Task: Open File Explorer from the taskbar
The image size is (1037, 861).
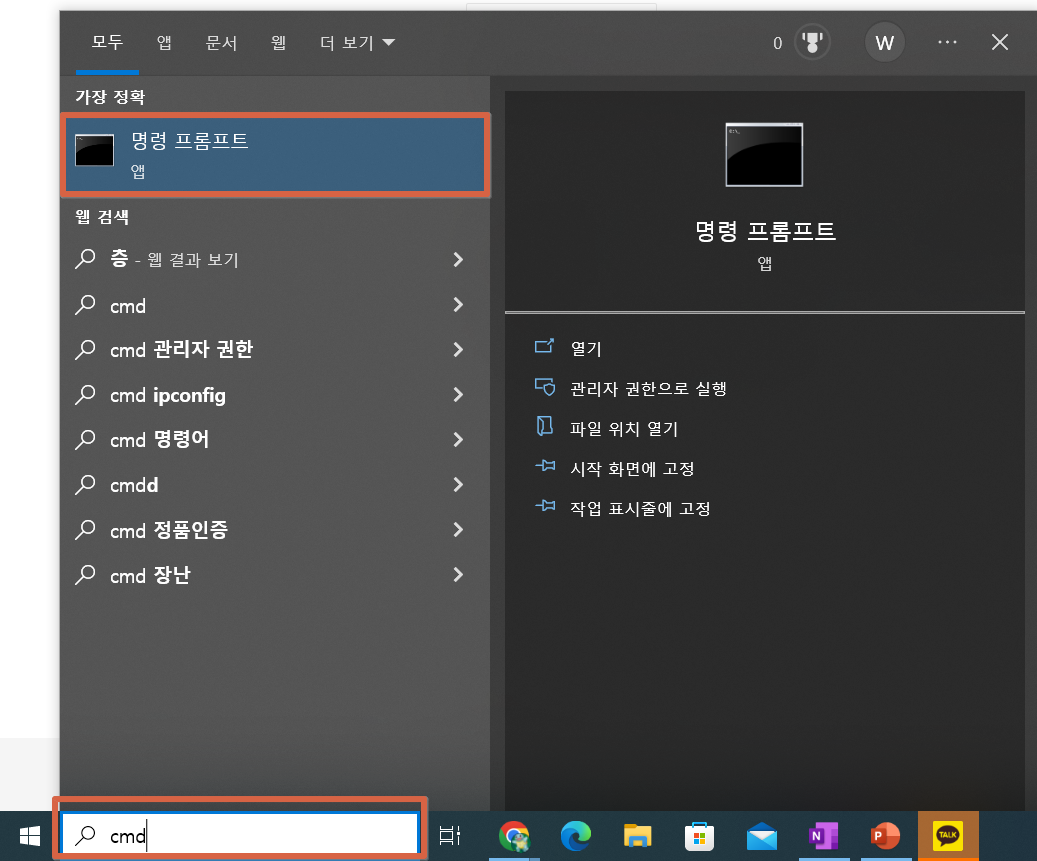Action: 638,836
